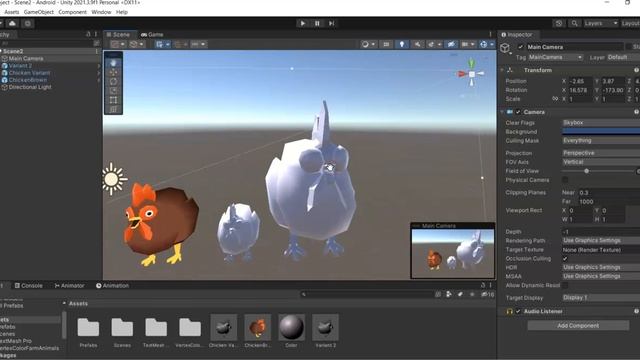Click the handle rotation (global/local) icon
The width and height of the screenshot is (640, 360).
134,44
